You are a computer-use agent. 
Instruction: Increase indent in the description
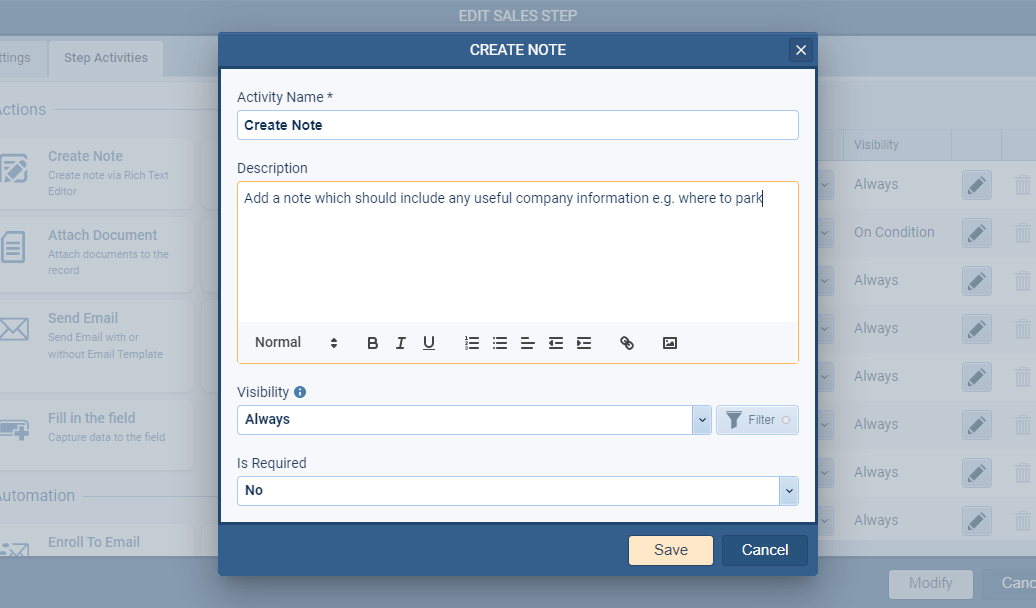click(x=584, y=343)
